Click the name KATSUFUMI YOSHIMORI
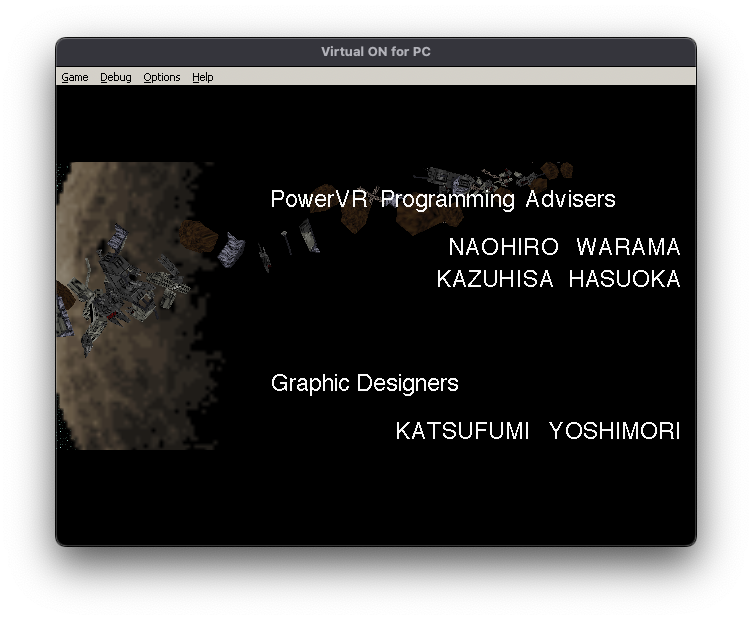752x620 pixels. tap(538, 431)
